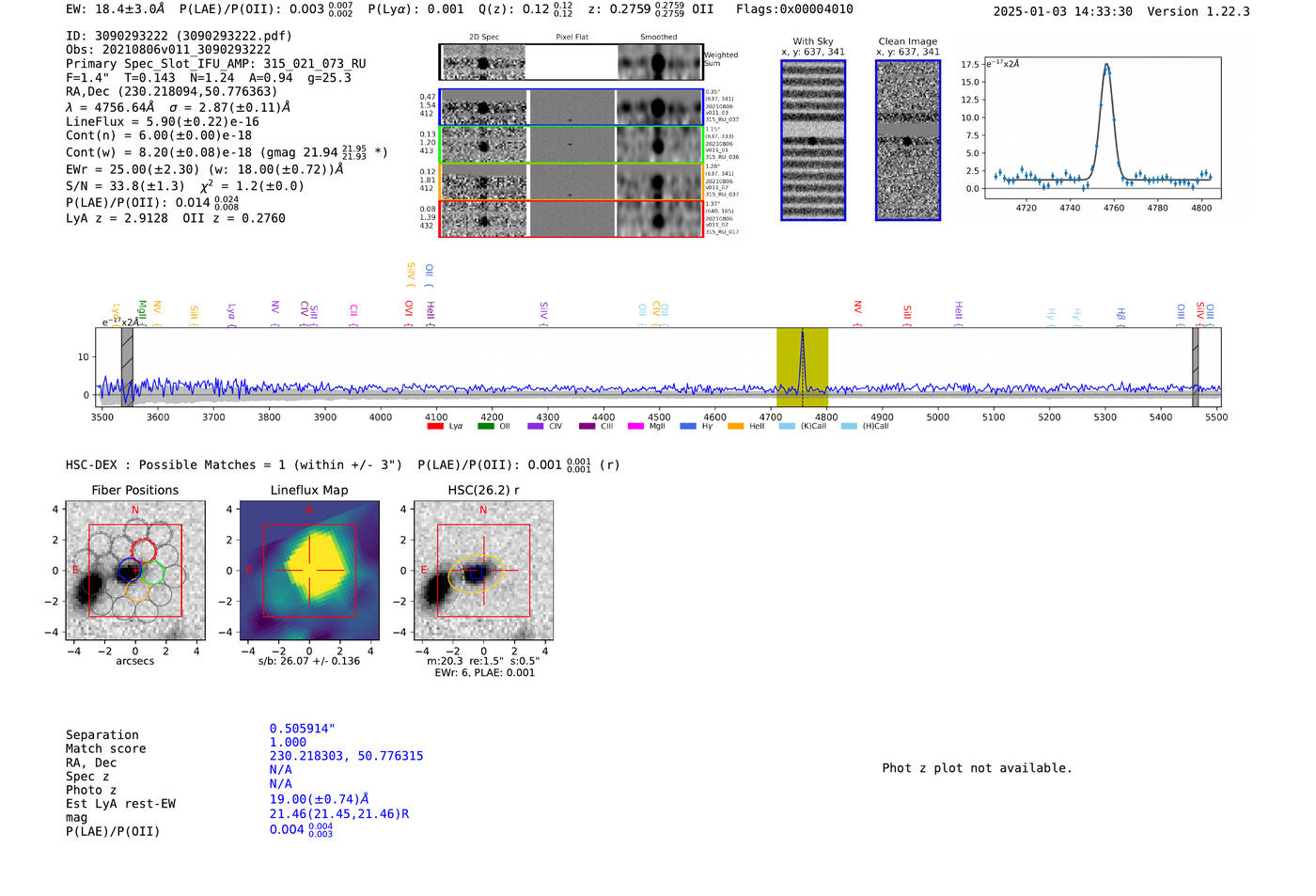Click the Cont(n) = 6.00(±0.00)e-18 line
Viewport: 1316px width, 896px height.
coord(159,135)
